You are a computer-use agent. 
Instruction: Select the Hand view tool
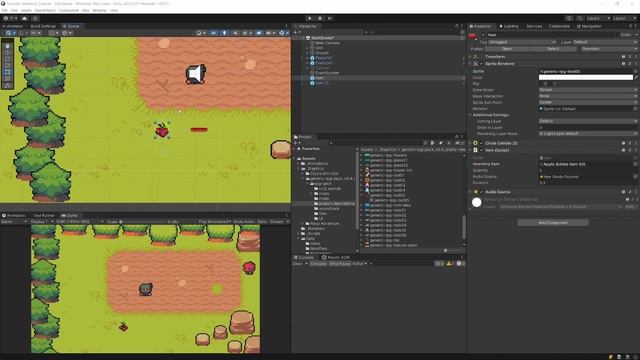coord(8,46)
